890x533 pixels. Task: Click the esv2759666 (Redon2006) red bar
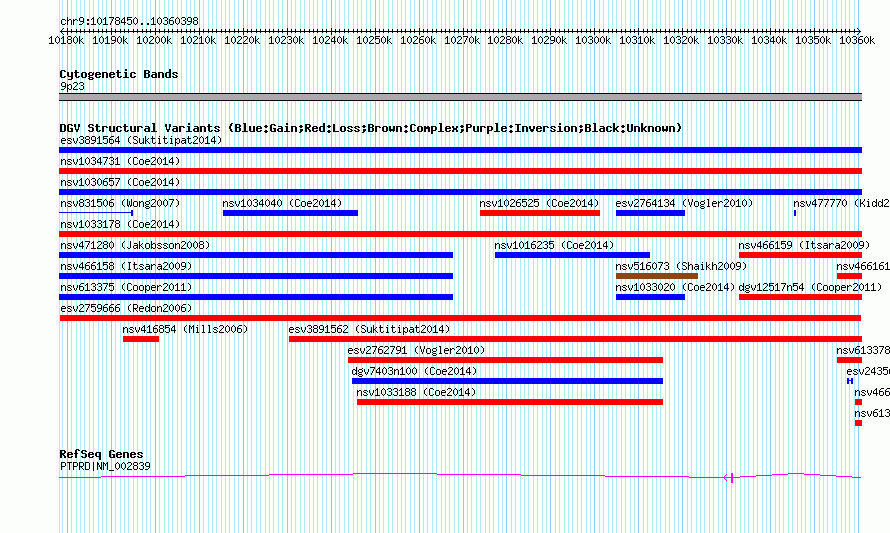pyautogui.click(x=460, y=318)
